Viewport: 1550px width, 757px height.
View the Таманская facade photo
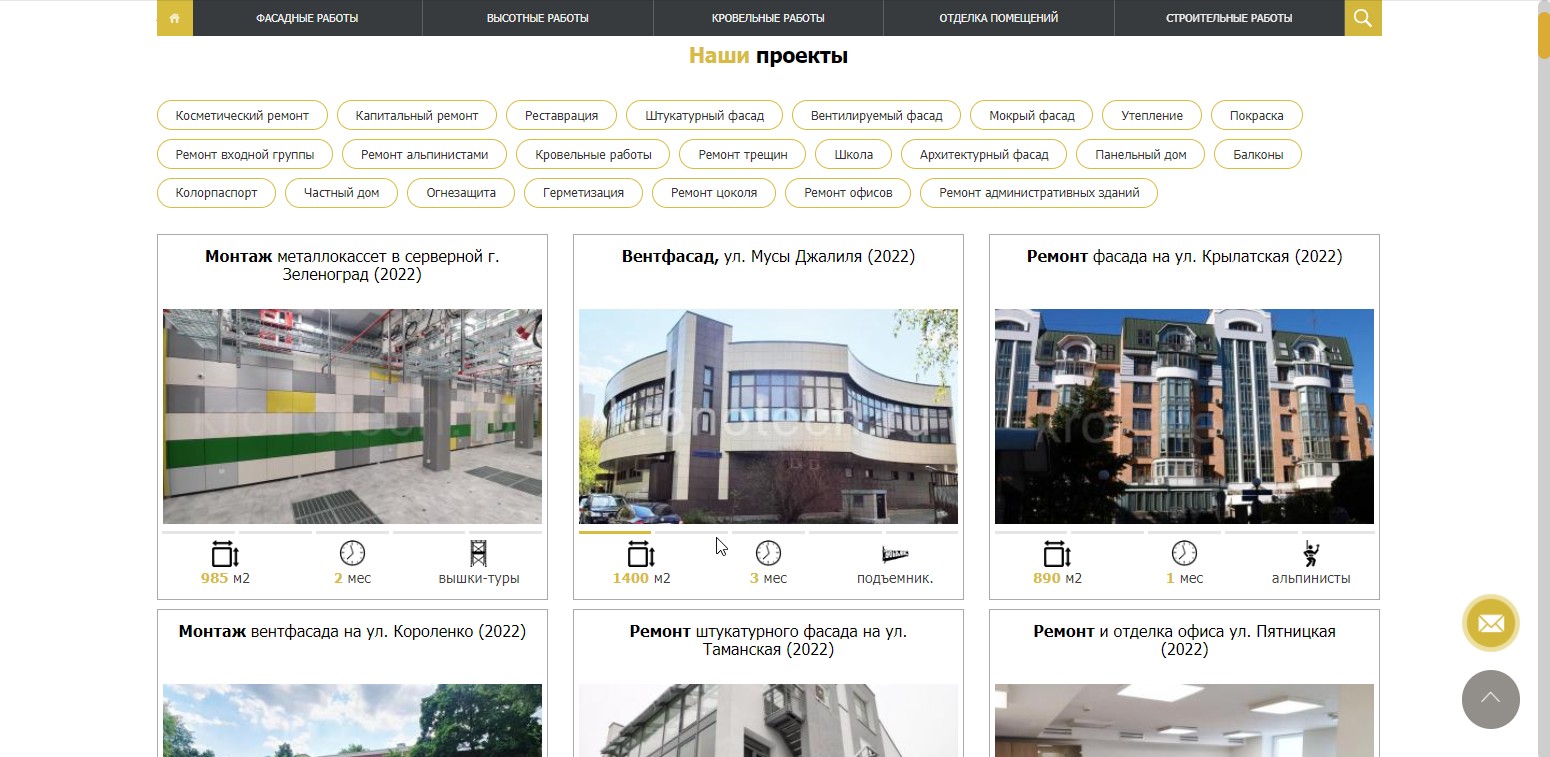point(768,720)
